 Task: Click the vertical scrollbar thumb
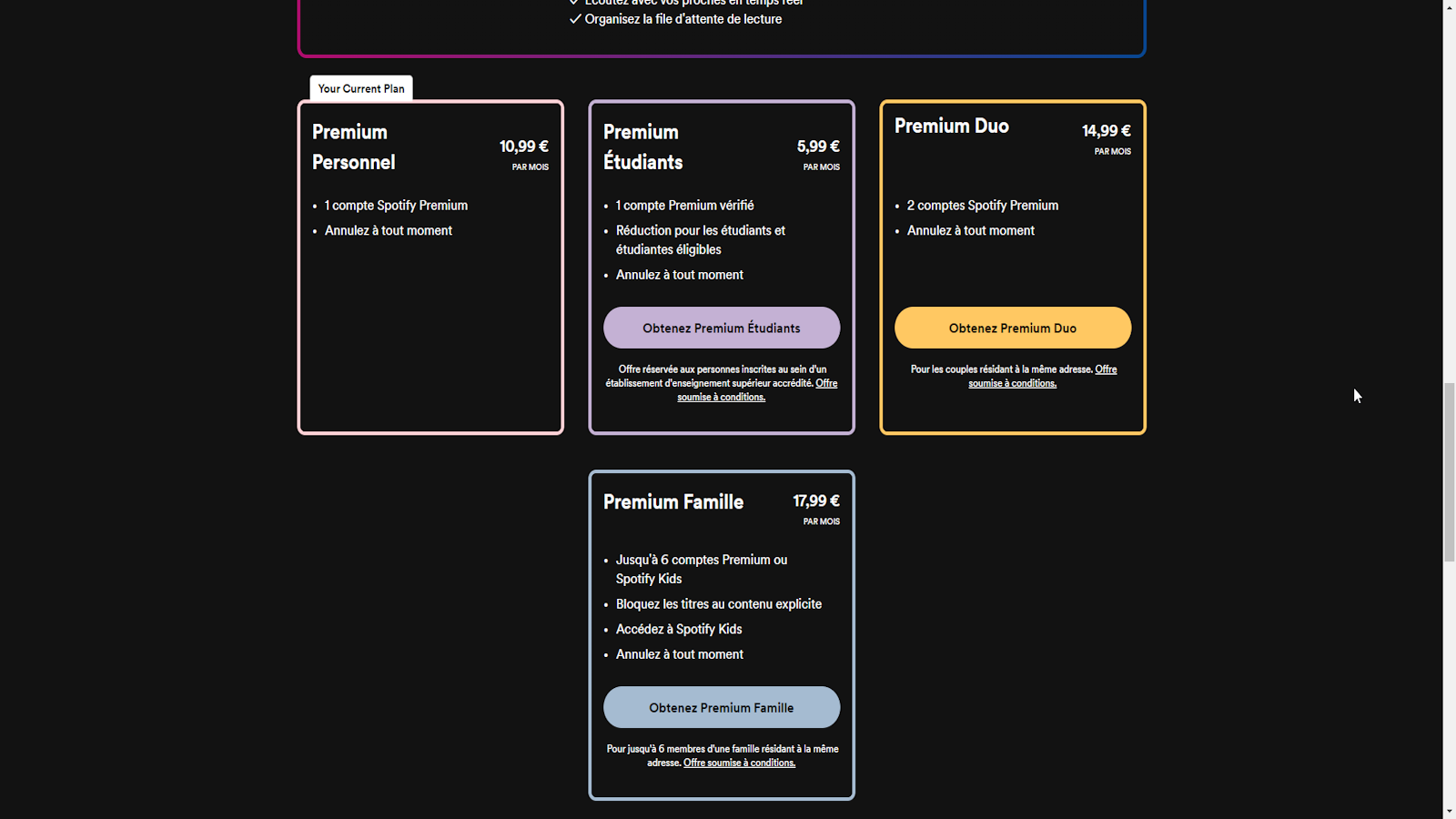[x=1449, y=471]
